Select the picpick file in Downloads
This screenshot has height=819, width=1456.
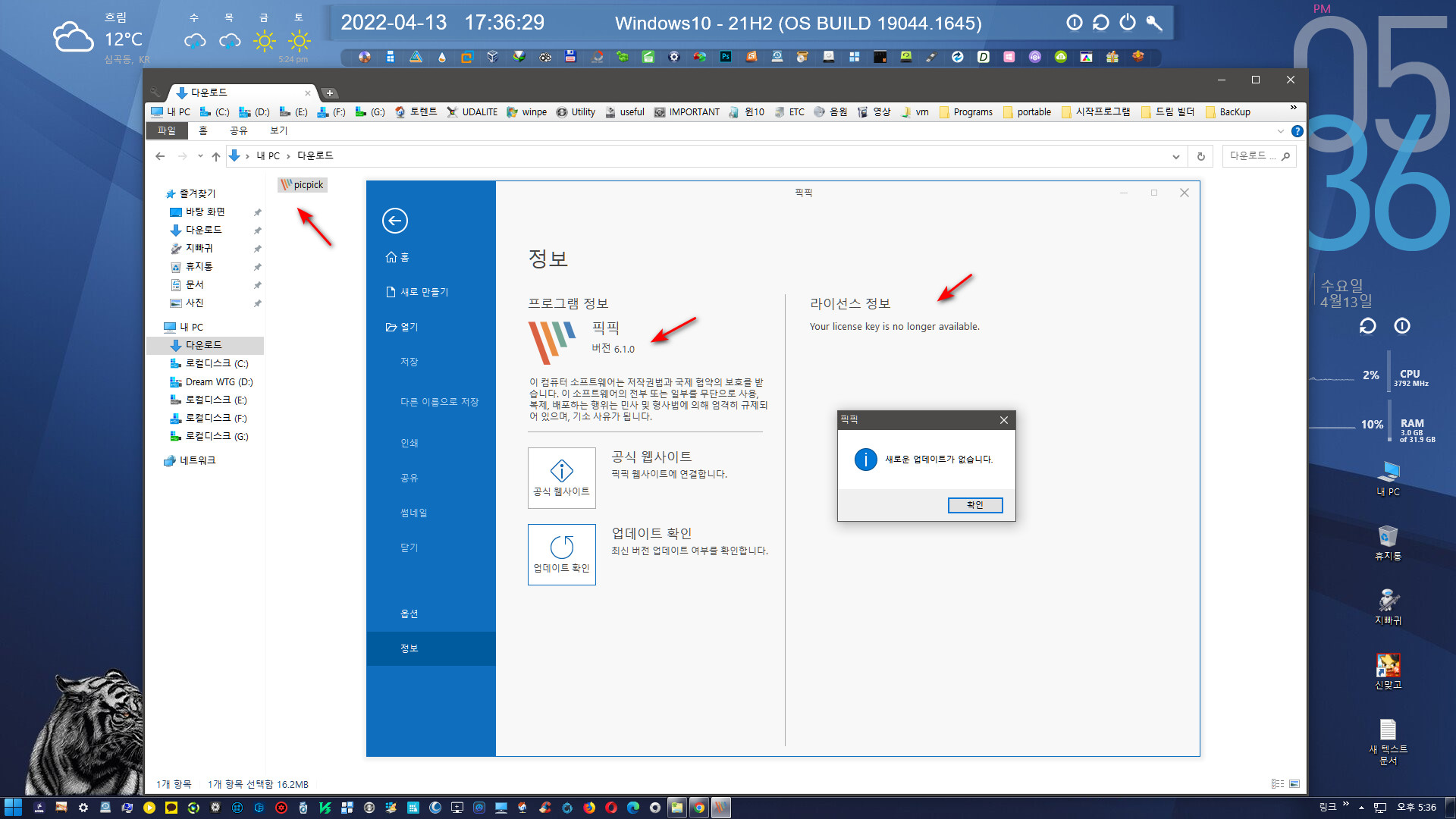[303, 184]
